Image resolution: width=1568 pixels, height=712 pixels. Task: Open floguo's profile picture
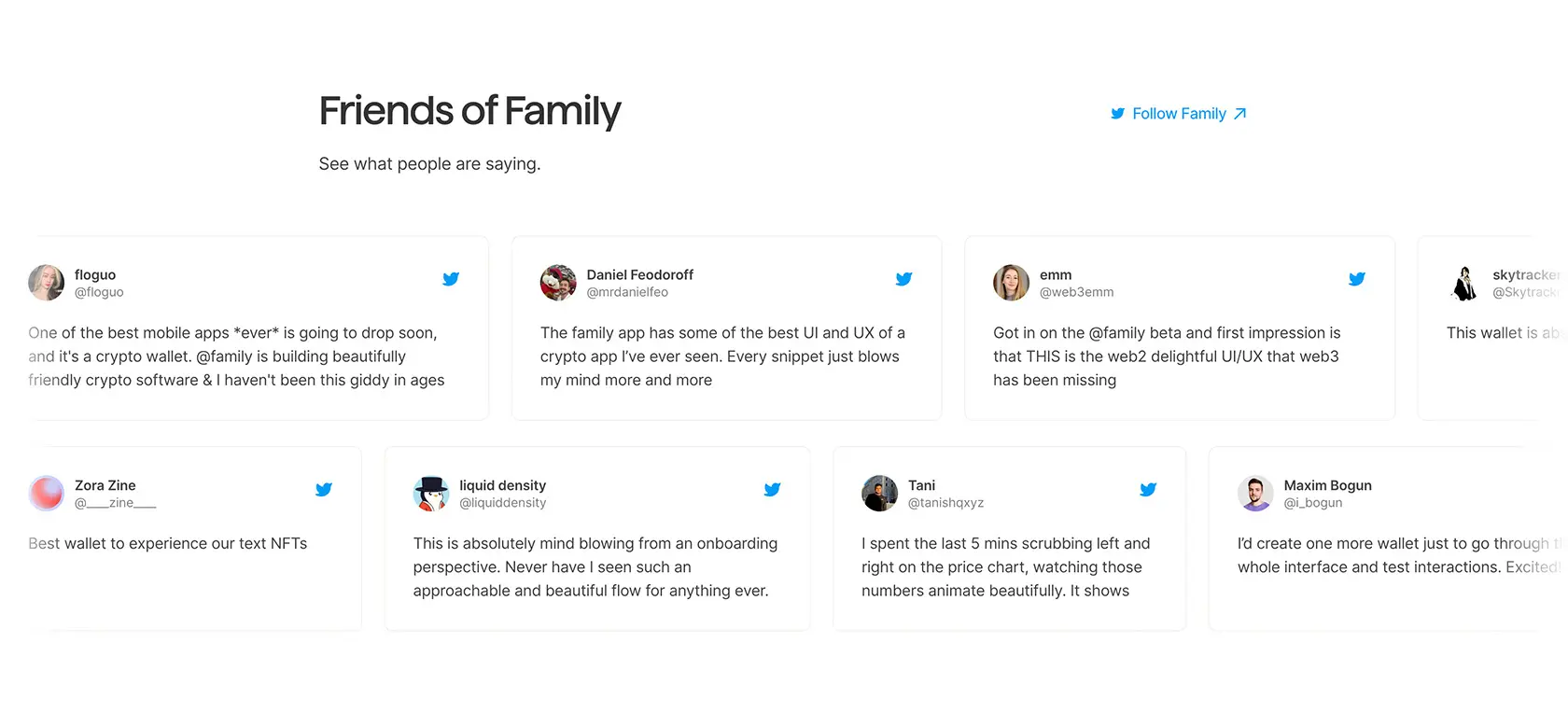point(47,283)
